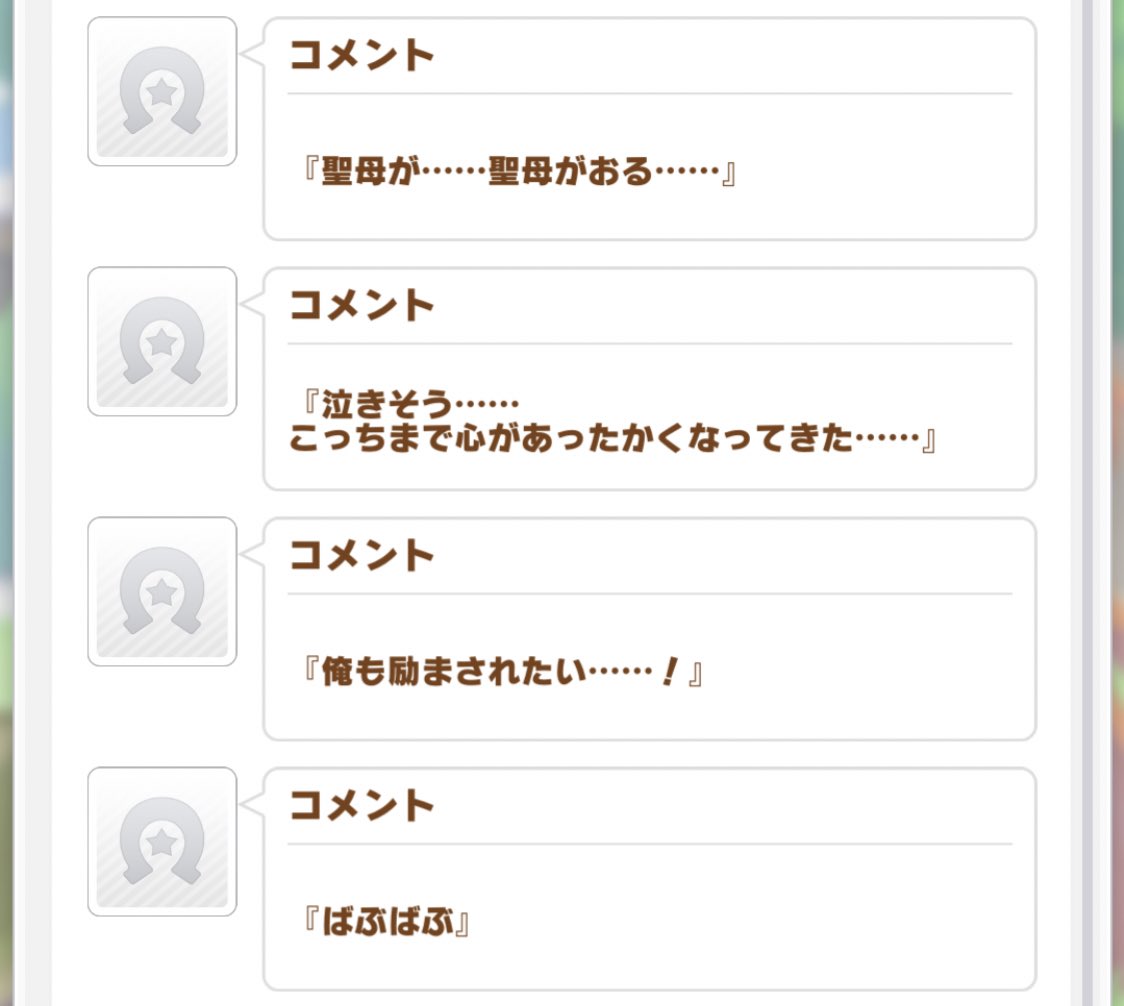1124x1006 pixels.
Task: Click the divider line under the first コメント heading
Action: pos(649,94)
